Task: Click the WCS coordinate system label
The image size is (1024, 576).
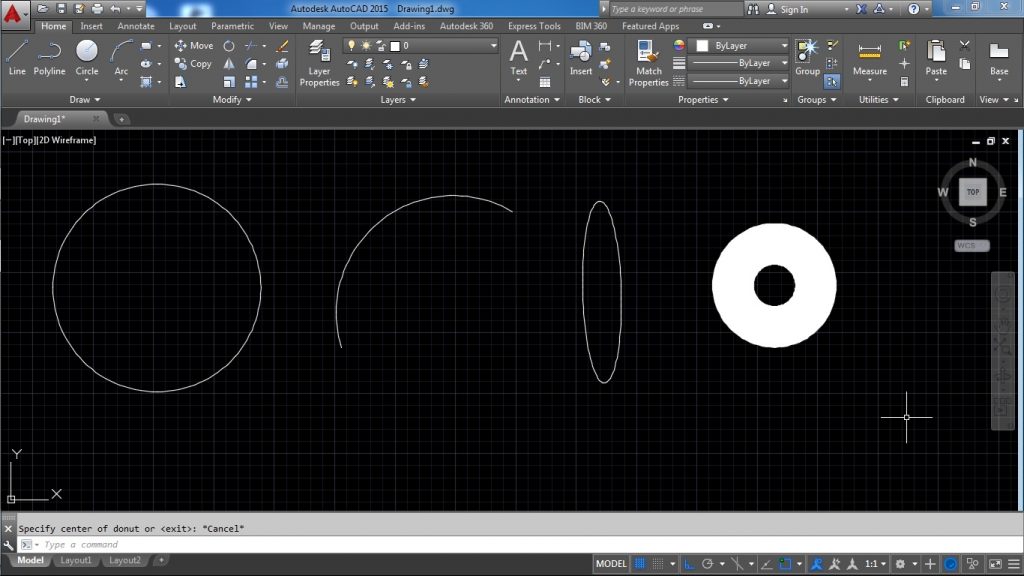Action: pyautogui.click(x=972, y=246)
